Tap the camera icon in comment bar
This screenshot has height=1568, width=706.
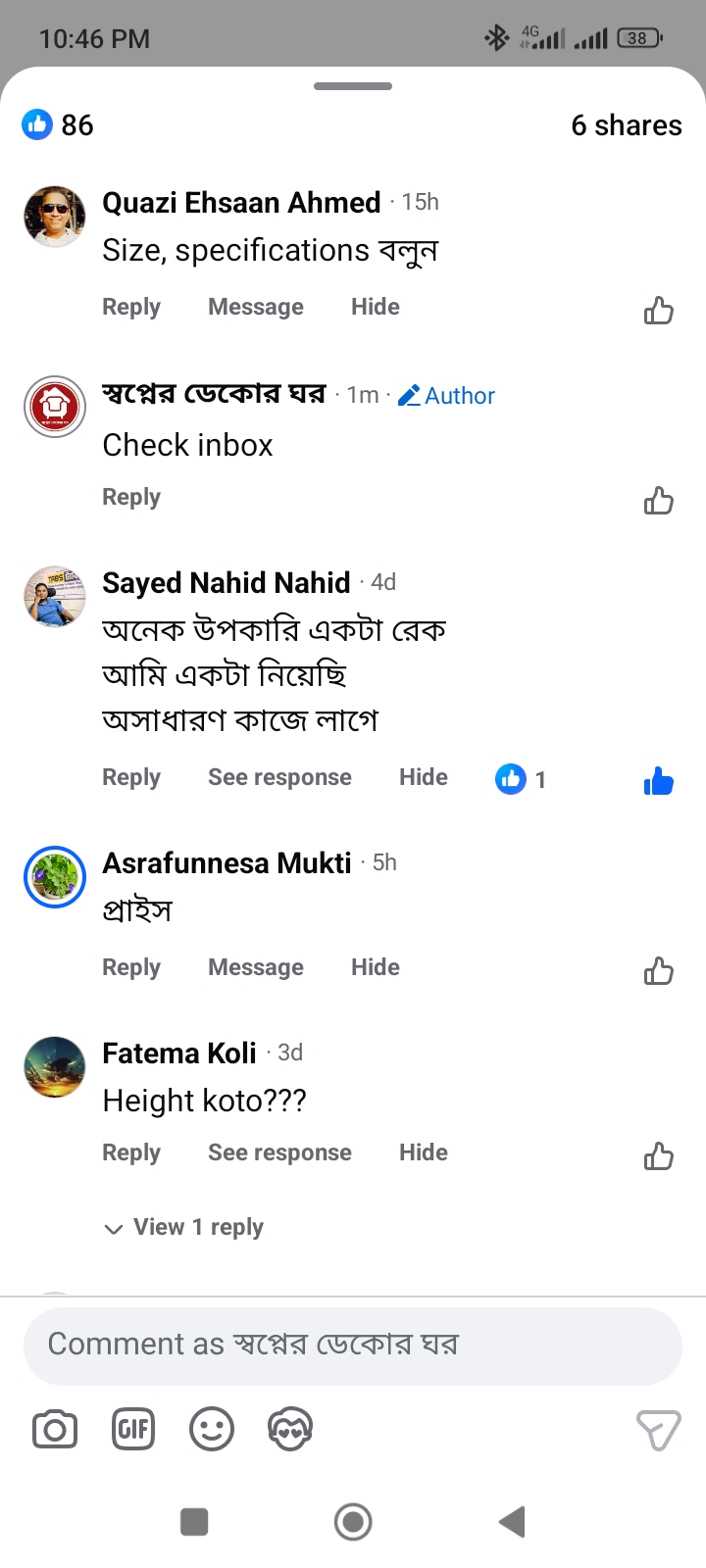click(55, 1430)
